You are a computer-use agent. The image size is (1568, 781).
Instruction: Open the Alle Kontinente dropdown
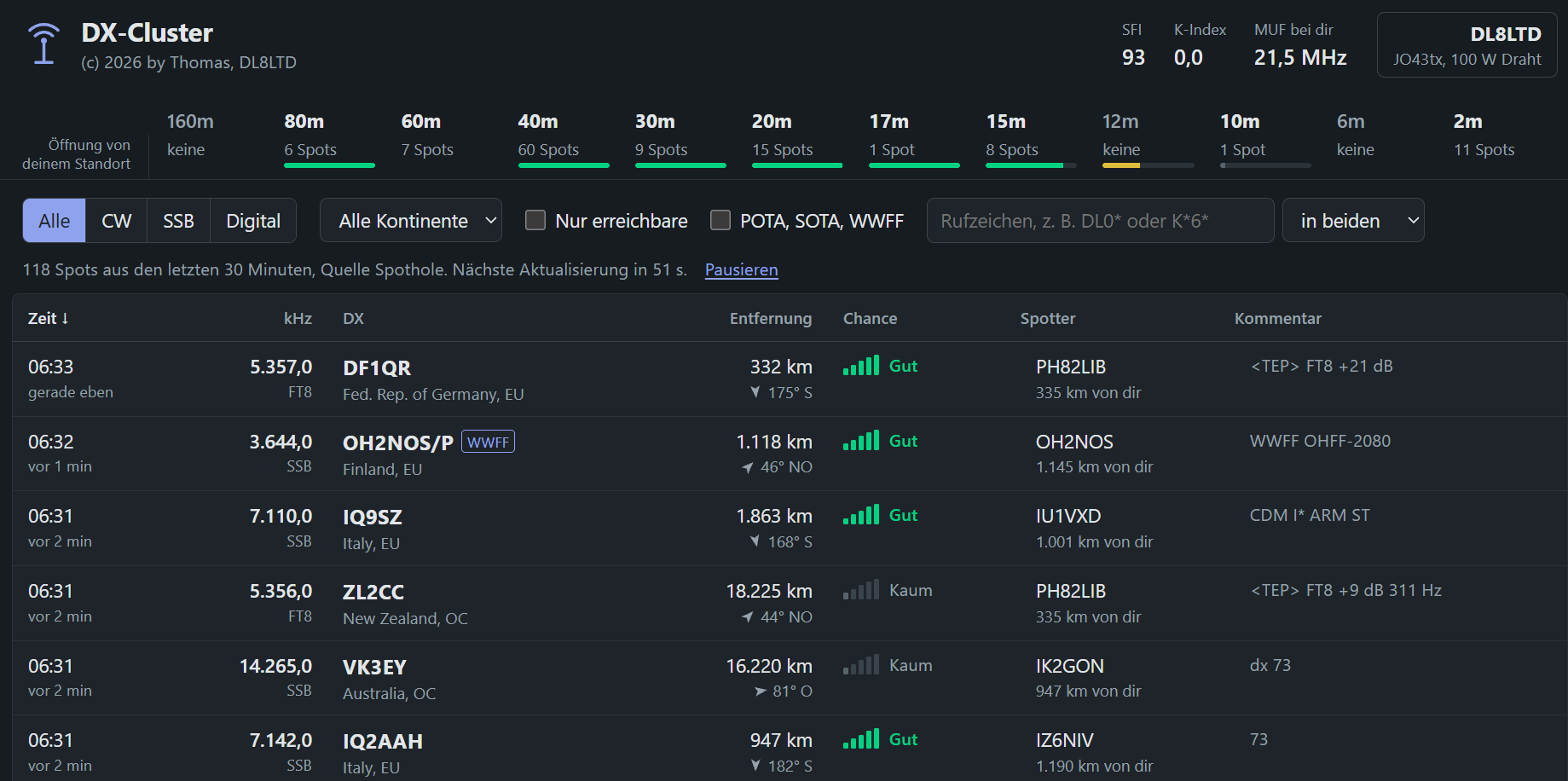click(411, 221)
